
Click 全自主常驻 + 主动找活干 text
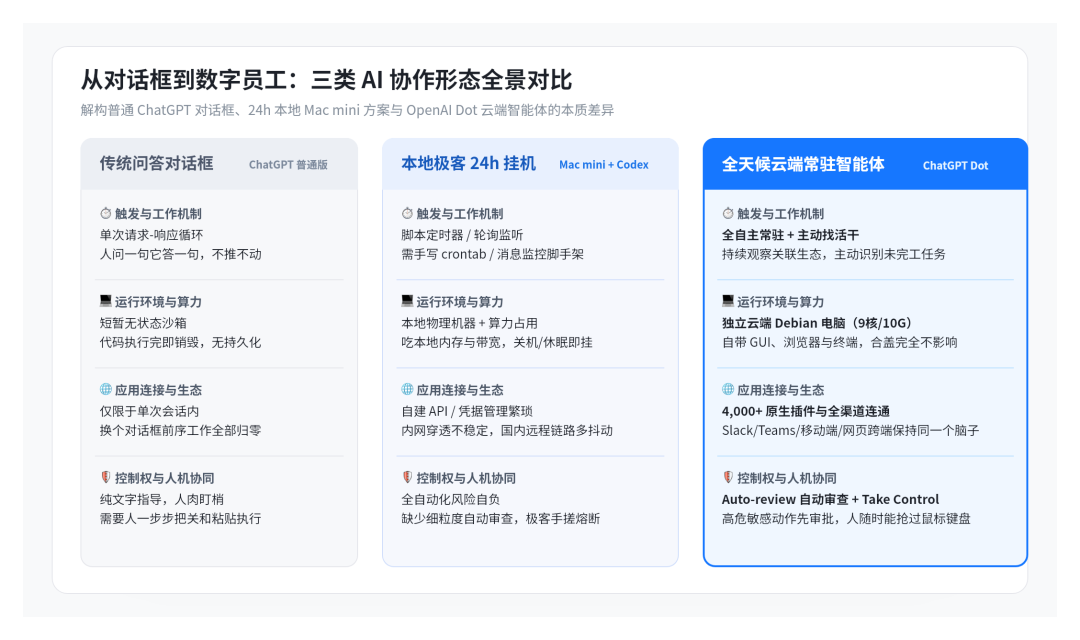click(790, 235)
